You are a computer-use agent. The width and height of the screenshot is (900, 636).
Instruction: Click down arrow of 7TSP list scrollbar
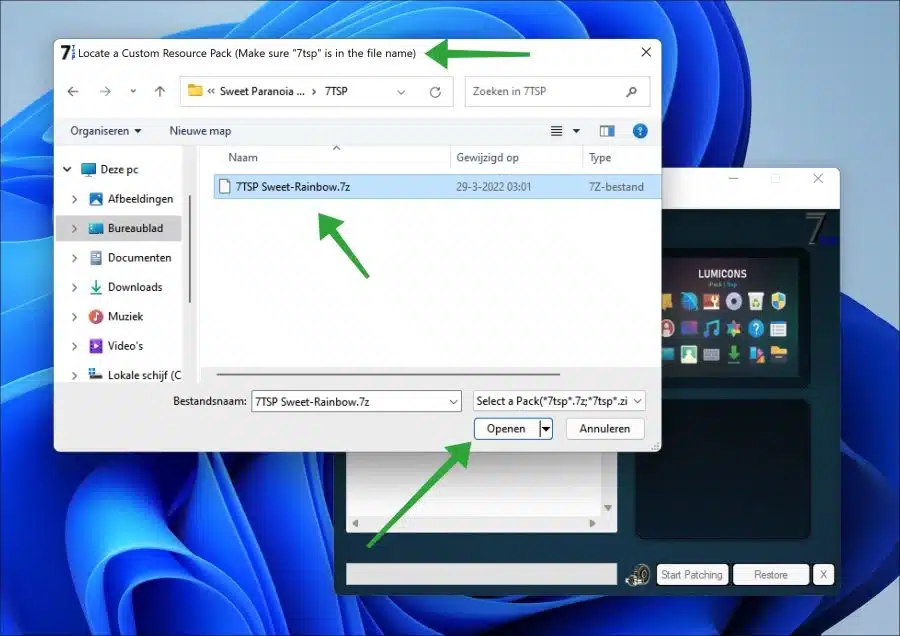pyautogui.click(x=608, y=508)
